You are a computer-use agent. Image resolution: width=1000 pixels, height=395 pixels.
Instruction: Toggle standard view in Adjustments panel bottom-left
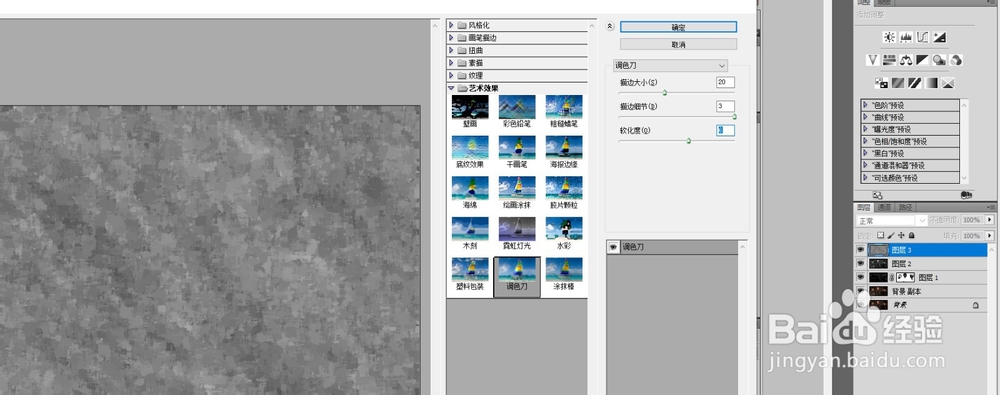coord(878,195)
